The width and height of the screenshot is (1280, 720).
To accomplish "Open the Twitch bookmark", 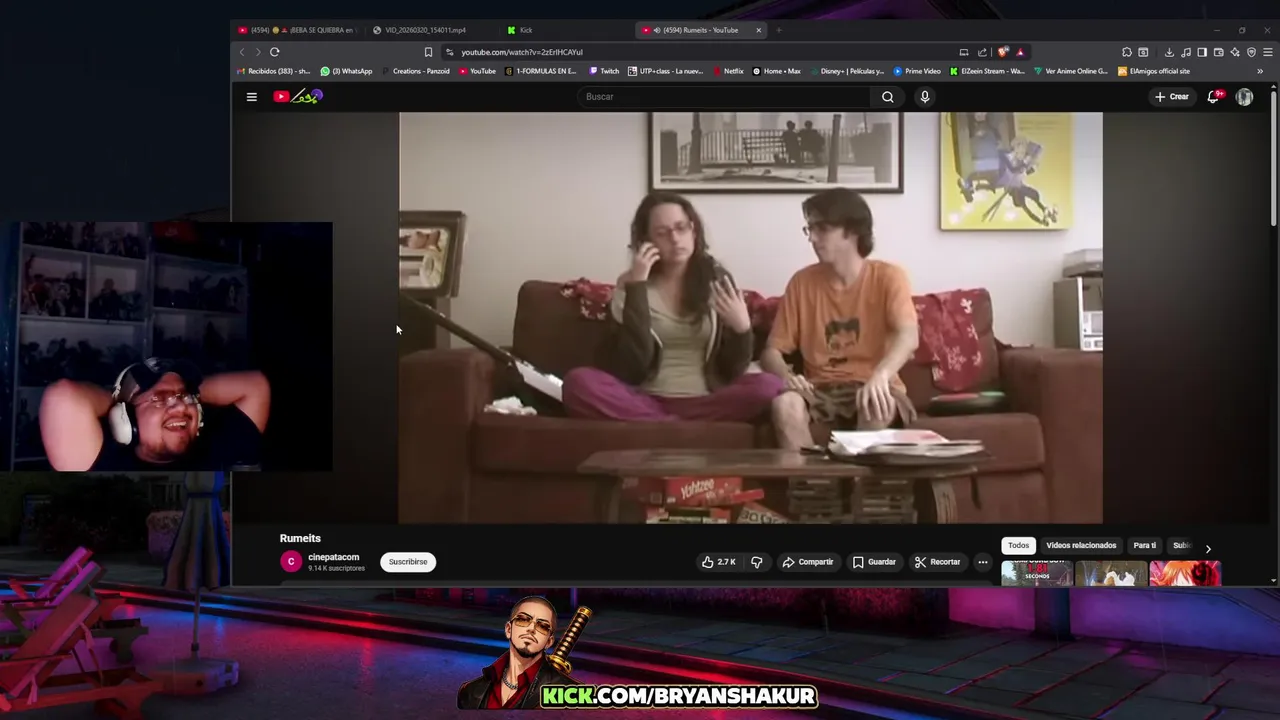I will click(x=604, y=71).
